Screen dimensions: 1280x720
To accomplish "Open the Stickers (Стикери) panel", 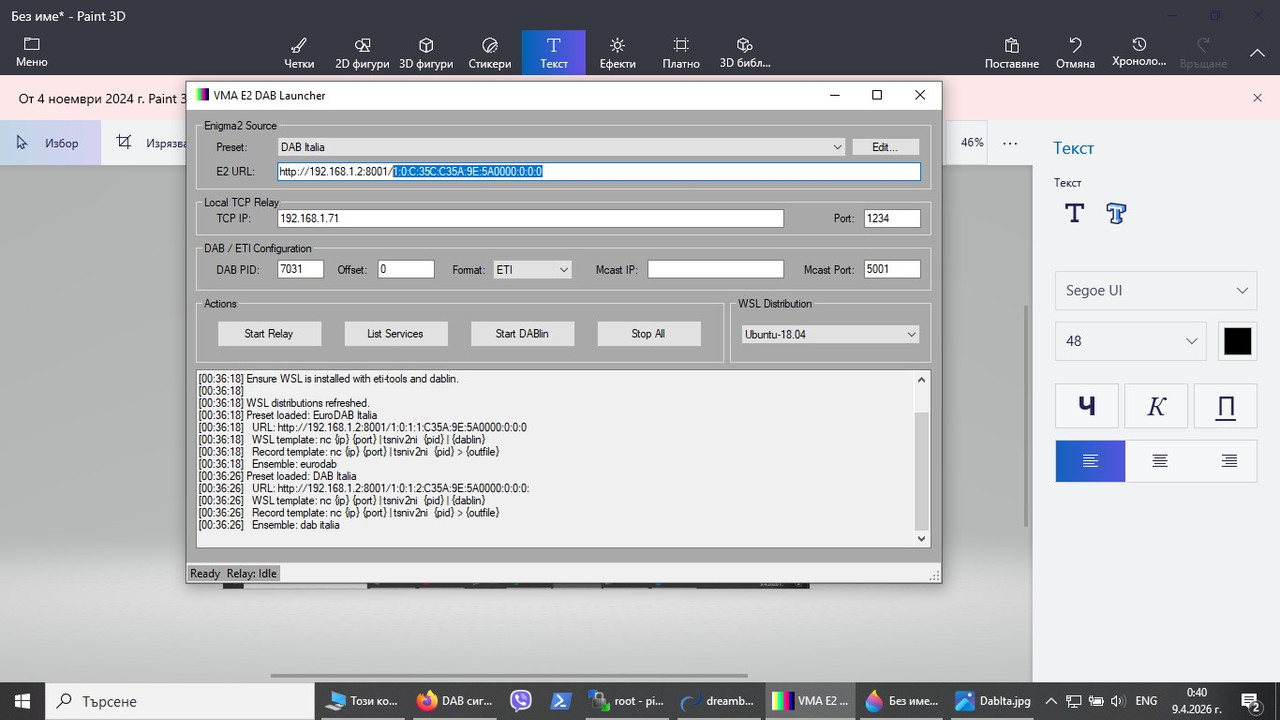I will tap(490, 53).
